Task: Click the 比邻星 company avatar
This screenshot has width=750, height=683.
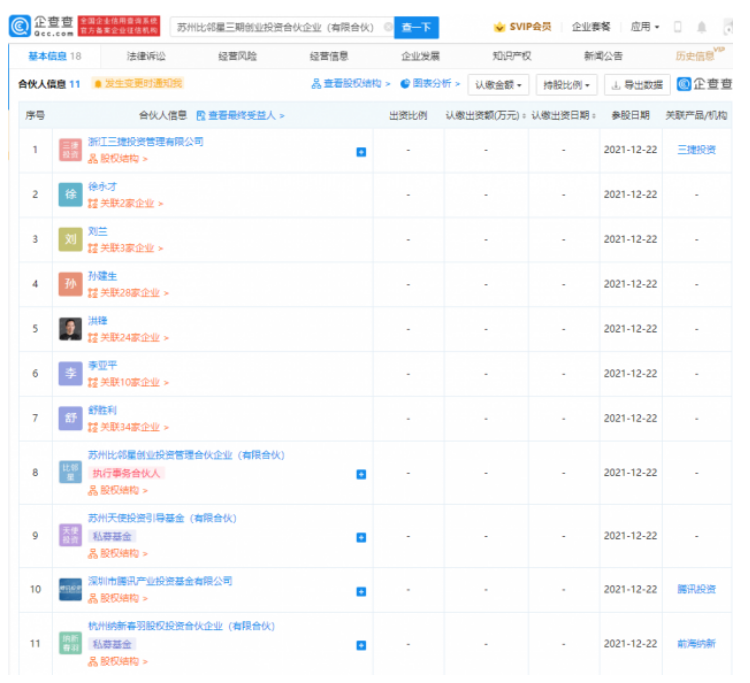Action: (70, 473)
